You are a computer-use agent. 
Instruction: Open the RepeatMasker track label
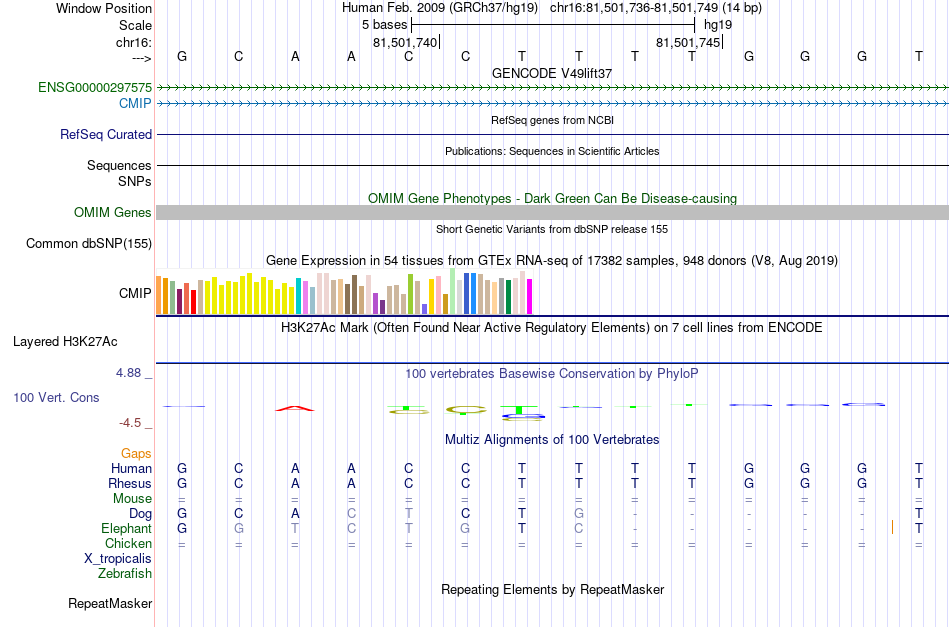click(110, 603)
